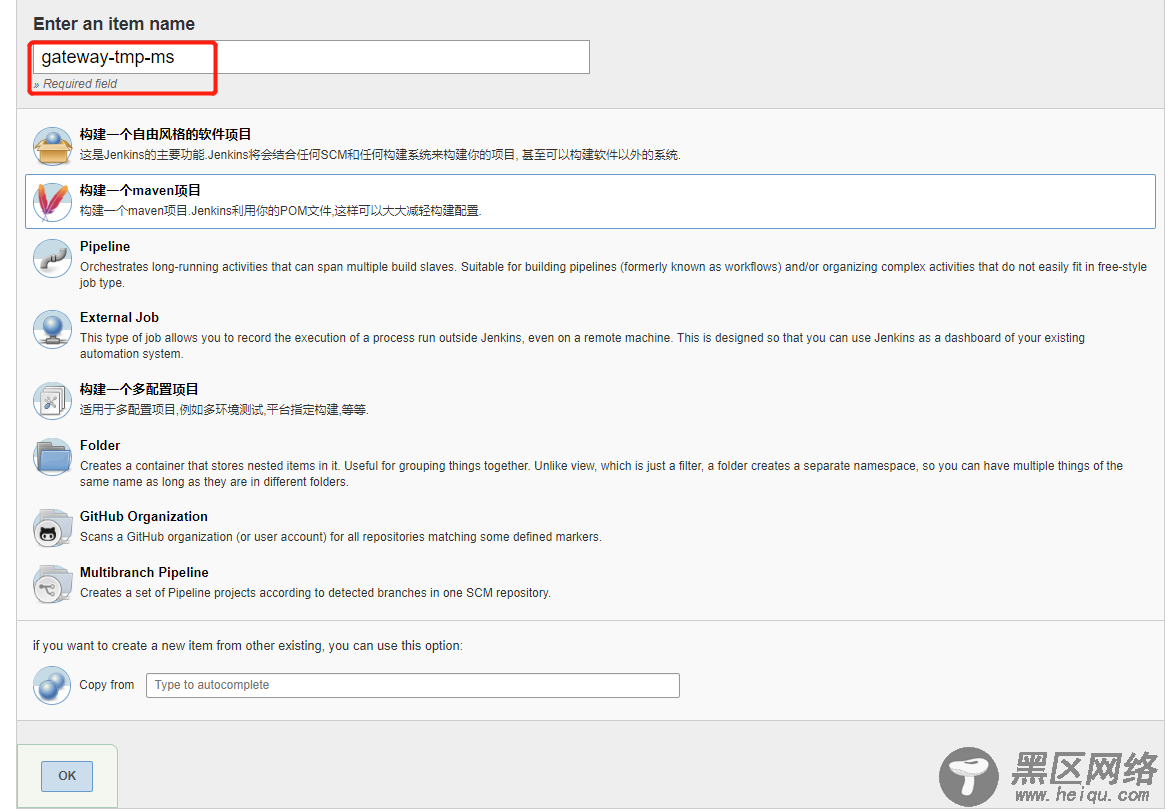This screenshot has height=812, width=1171.
Task: Click the Copy from label
Action: click(x=107, y=685)
